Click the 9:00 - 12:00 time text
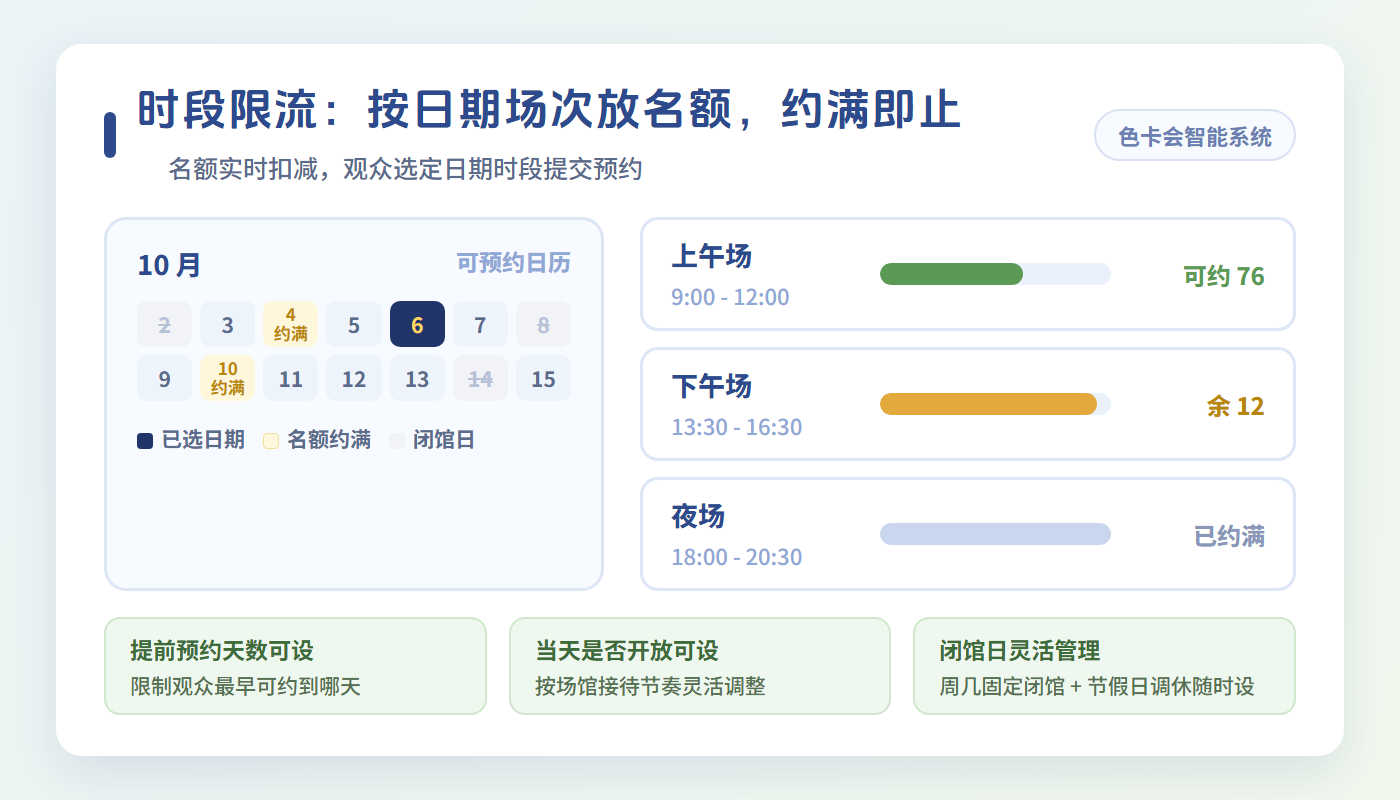 [730, 297]
